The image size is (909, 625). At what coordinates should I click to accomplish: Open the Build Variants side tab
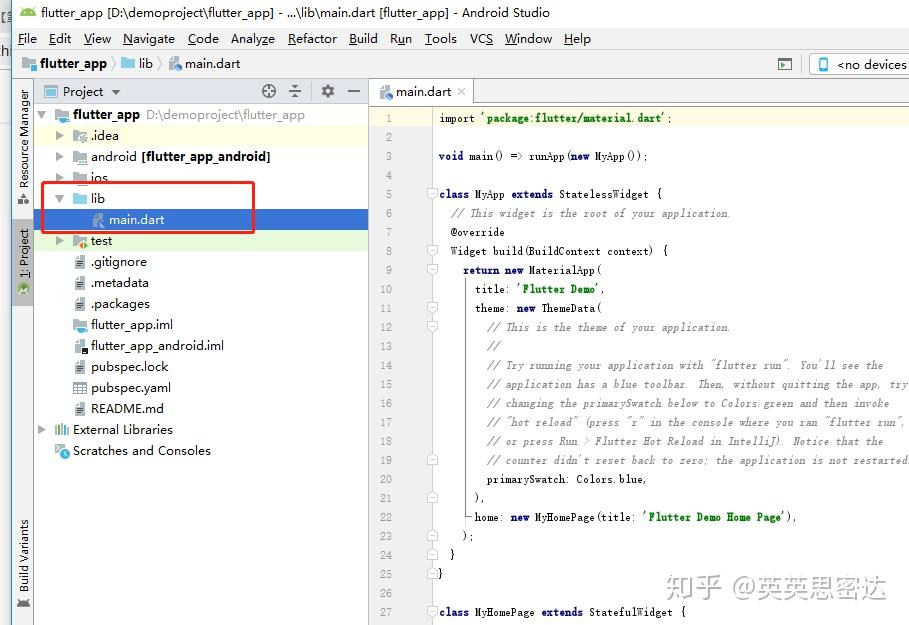pyautogui.click(x=23, y=562)
